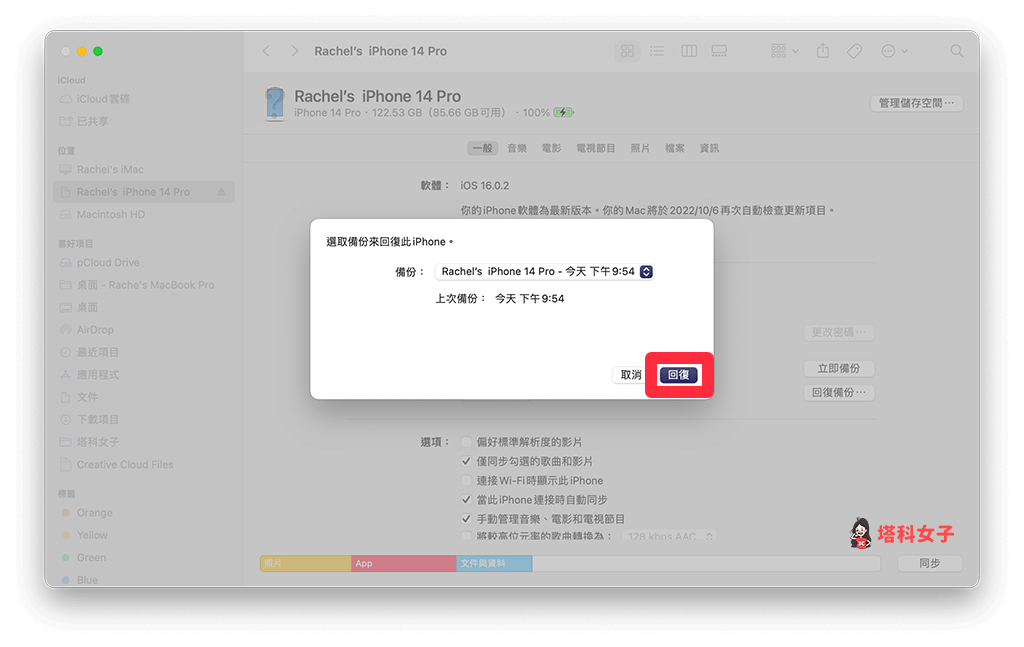Toggle 偏好標準解析度的影片 checkbox

pyautogui.click(x=466, y=442)
